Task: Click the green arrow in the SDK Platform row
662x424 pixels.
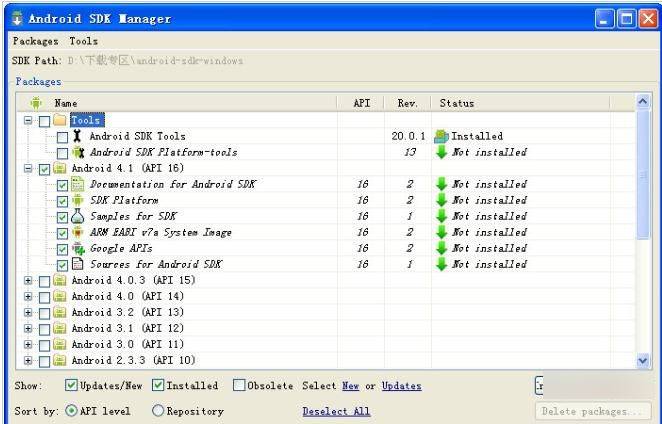Action: tap(441, 200)
